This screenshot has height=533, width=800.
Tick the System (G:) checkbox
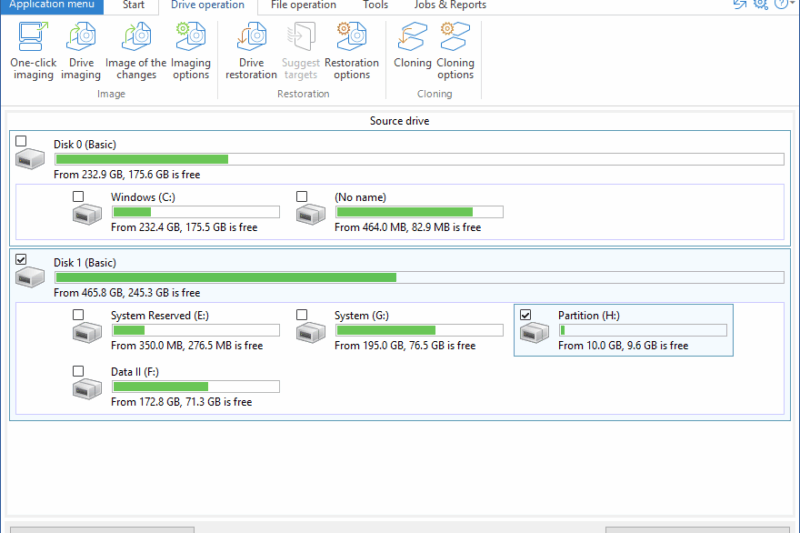pyautogui.click(x=302, y=315)
